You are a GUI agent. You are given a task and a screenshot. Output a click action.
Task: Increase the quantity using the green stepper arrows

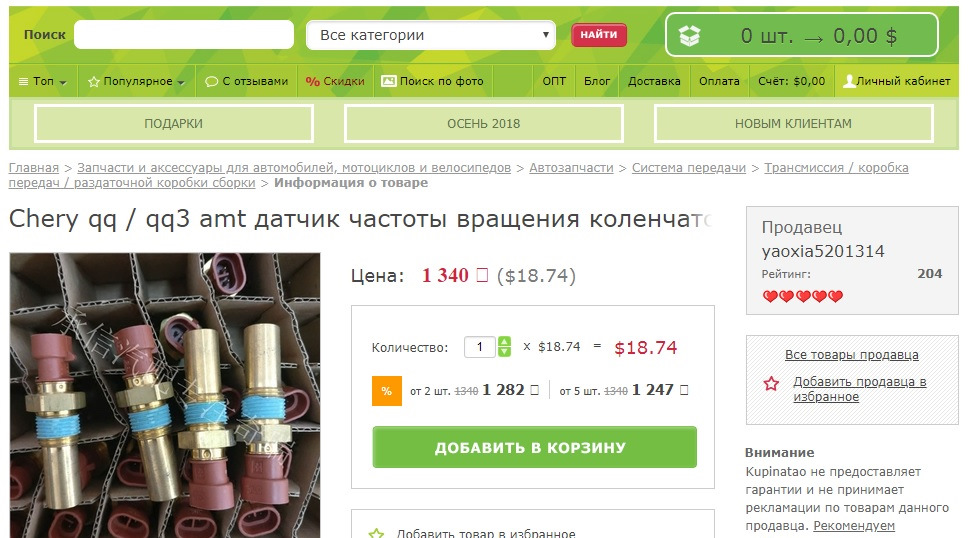click(504, 342)
